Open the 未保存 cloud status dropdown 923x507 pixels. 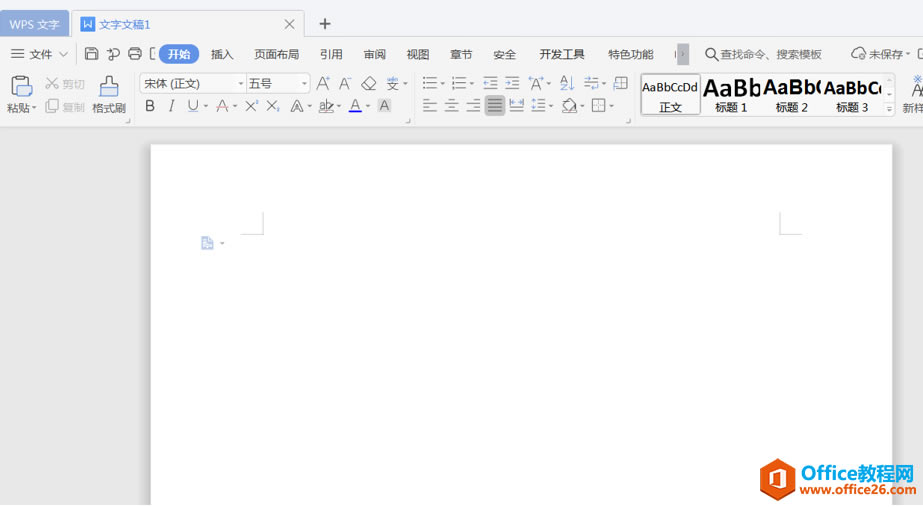pyautogui.click(x=880, y=54)
